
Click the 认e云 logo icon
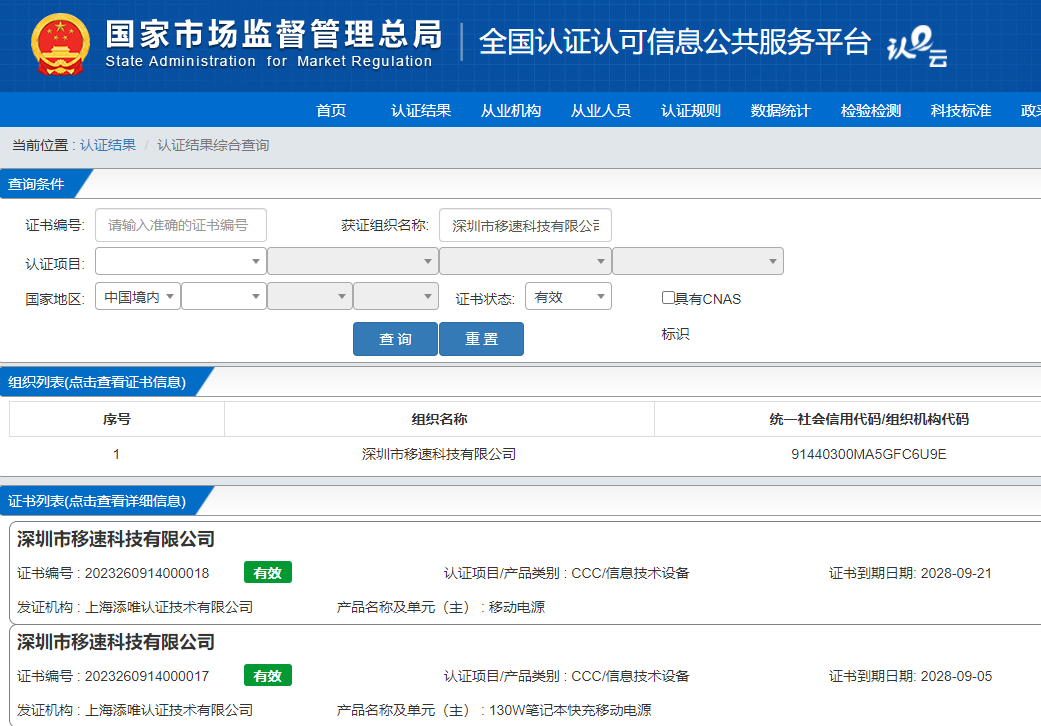pyautogui.click(x=917, y=46)
